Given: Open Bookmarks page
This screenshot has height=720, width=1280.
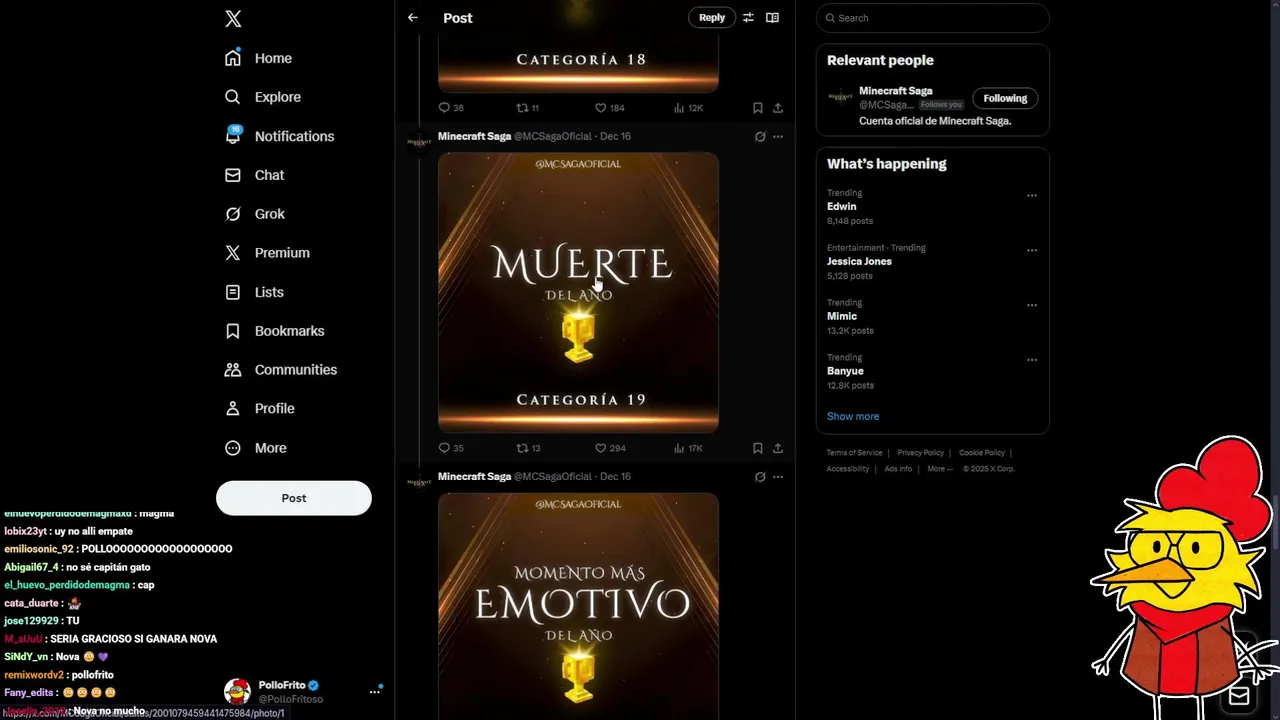Looking at the screenshot, I should tap(275, 331).
